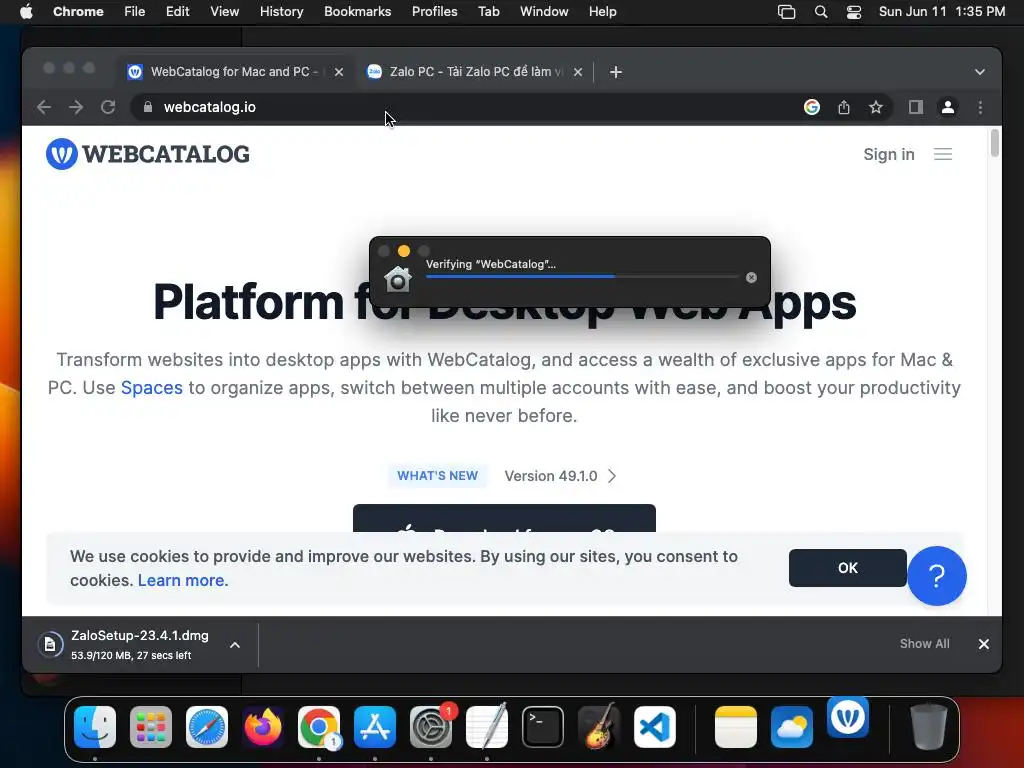Close the Zalo PC tab
Screen dimensions: 1024x768
point(577,72)
